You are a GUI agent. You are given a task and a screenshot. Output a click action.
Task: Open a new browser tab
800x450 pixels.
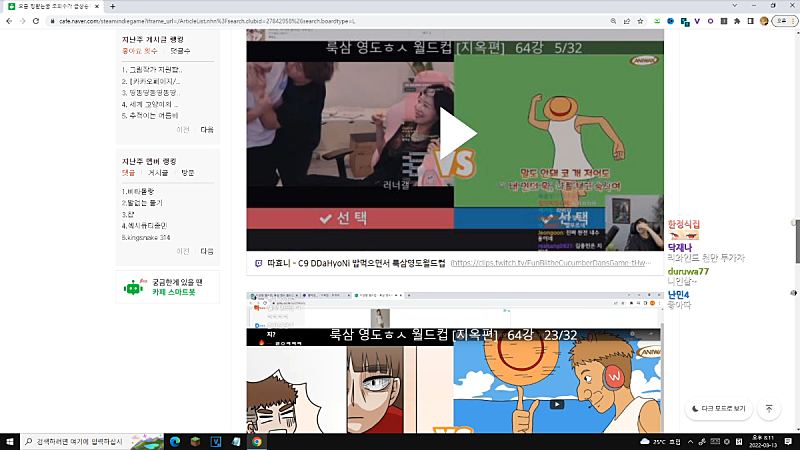tap(113, 7)
